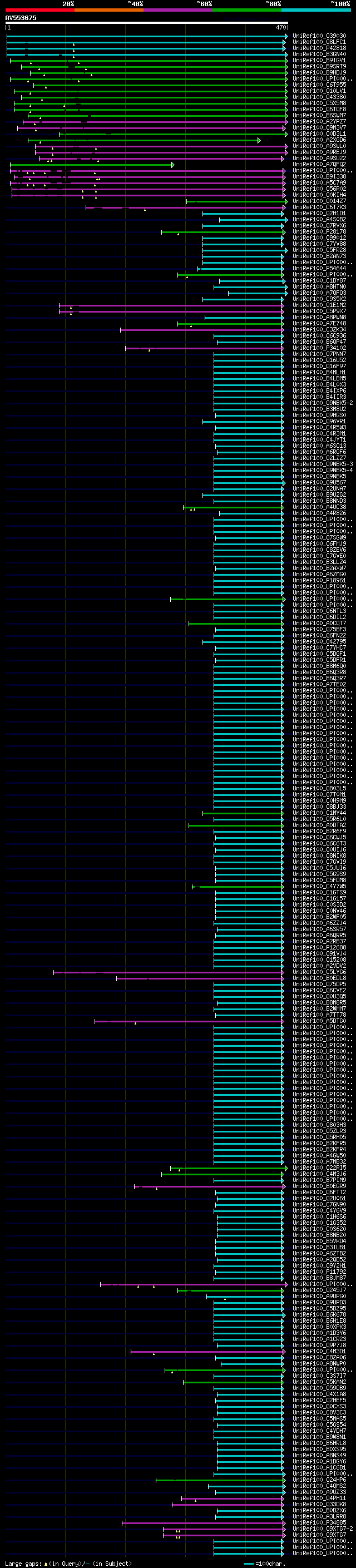
Task: Select the UniRef100_Q9NBK5-2 label
Action: [323, 403]
